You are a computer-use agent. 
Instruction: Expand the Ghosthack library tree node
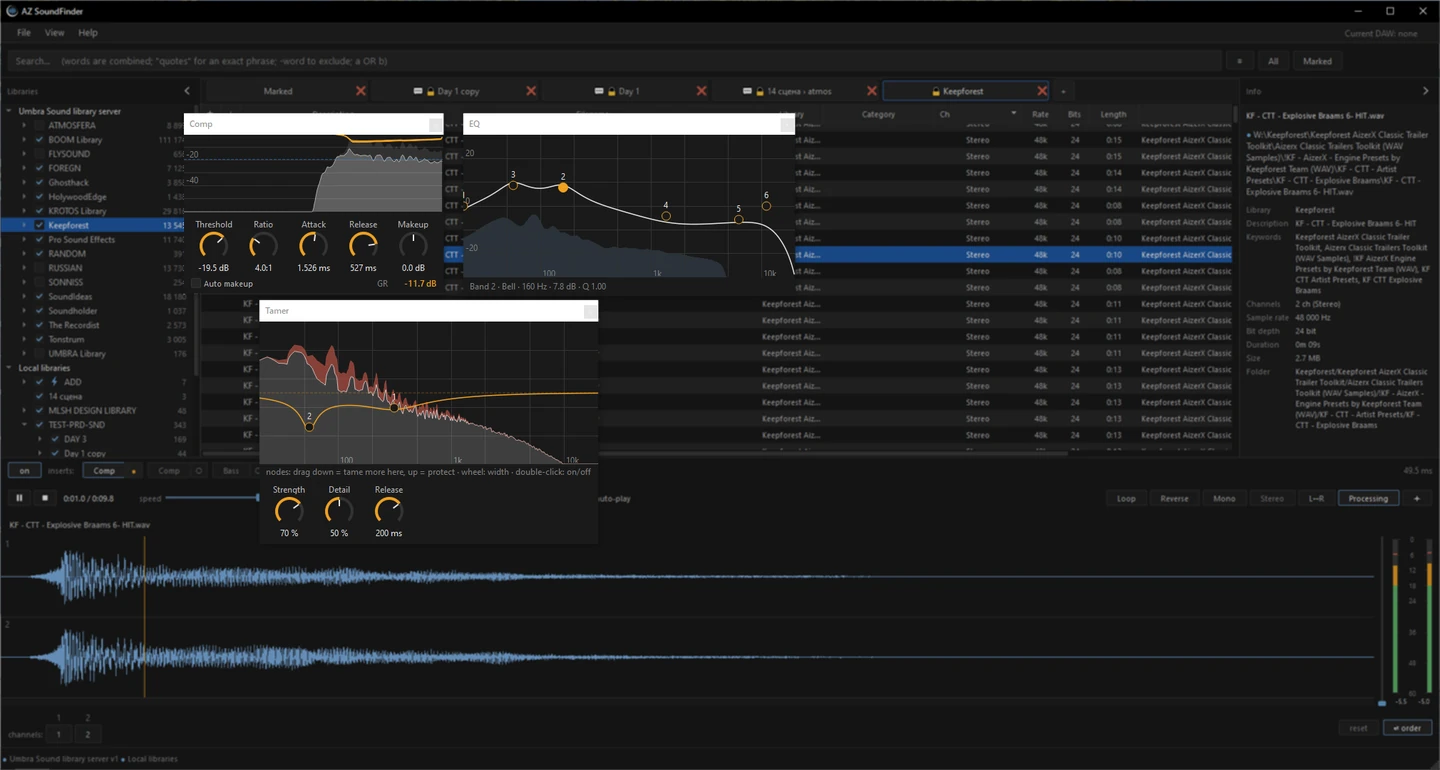[25, 183]
